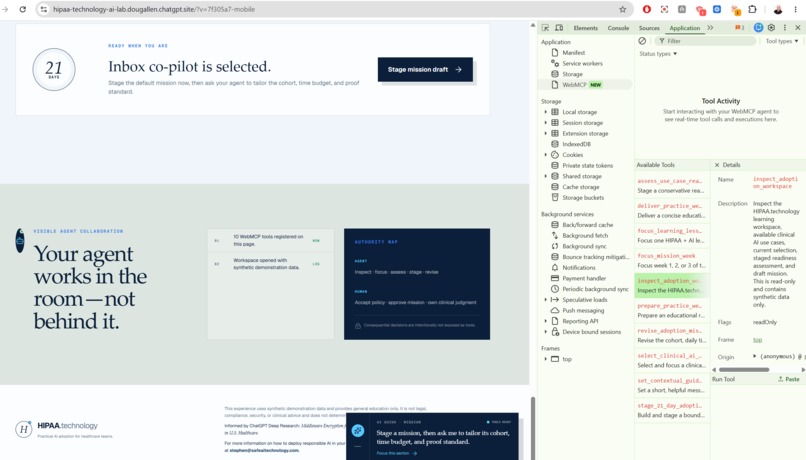The image size is (806, 460).
Task: Expand the Local storage tree node
Action: click(545, 112)
